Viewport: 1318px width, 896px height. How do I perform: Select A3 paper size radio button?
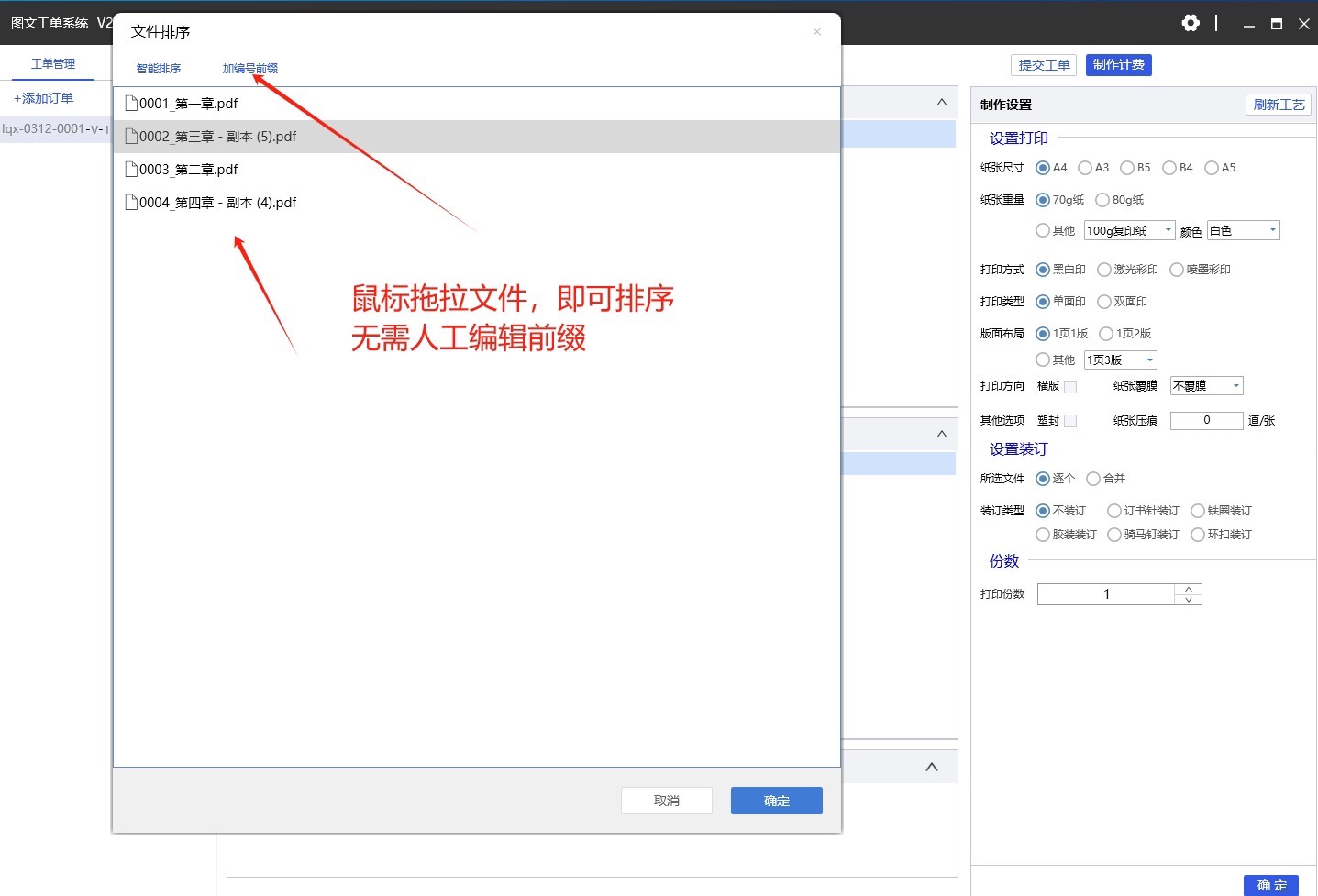(x=1085, y=168)
